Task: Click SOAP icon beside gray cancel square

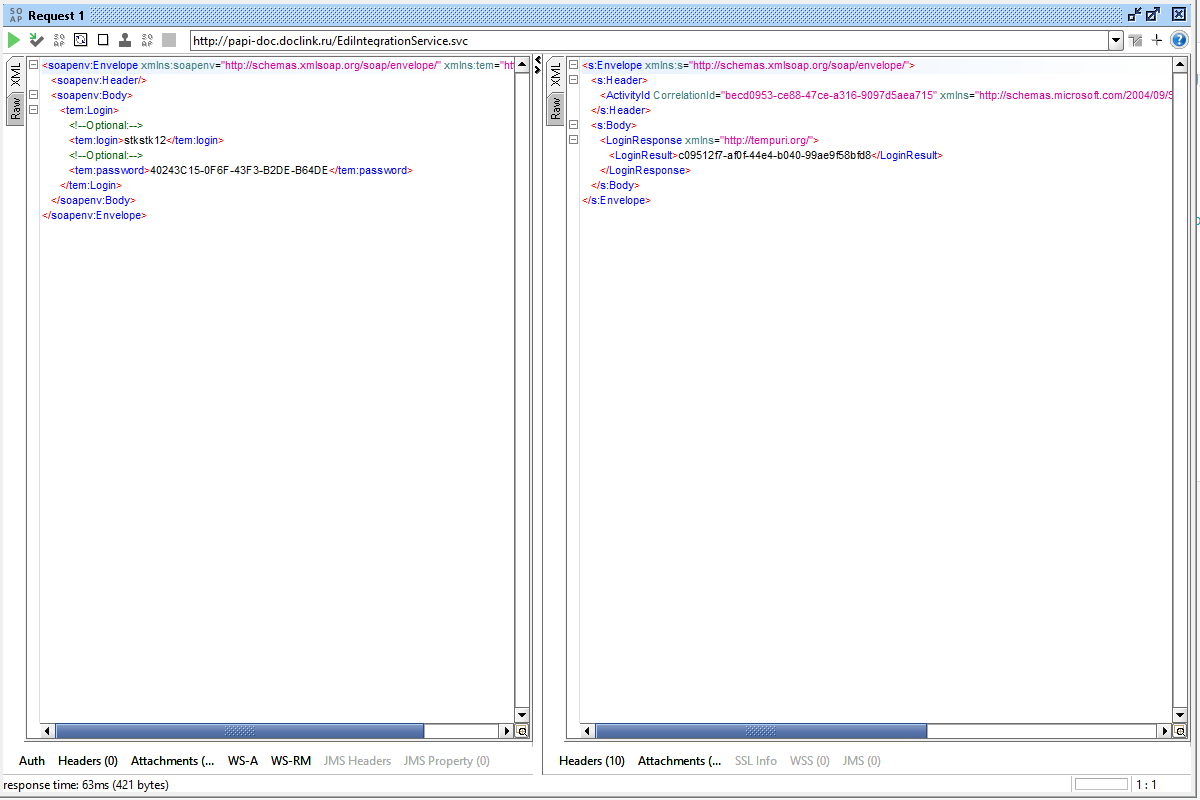Action: 147,40
